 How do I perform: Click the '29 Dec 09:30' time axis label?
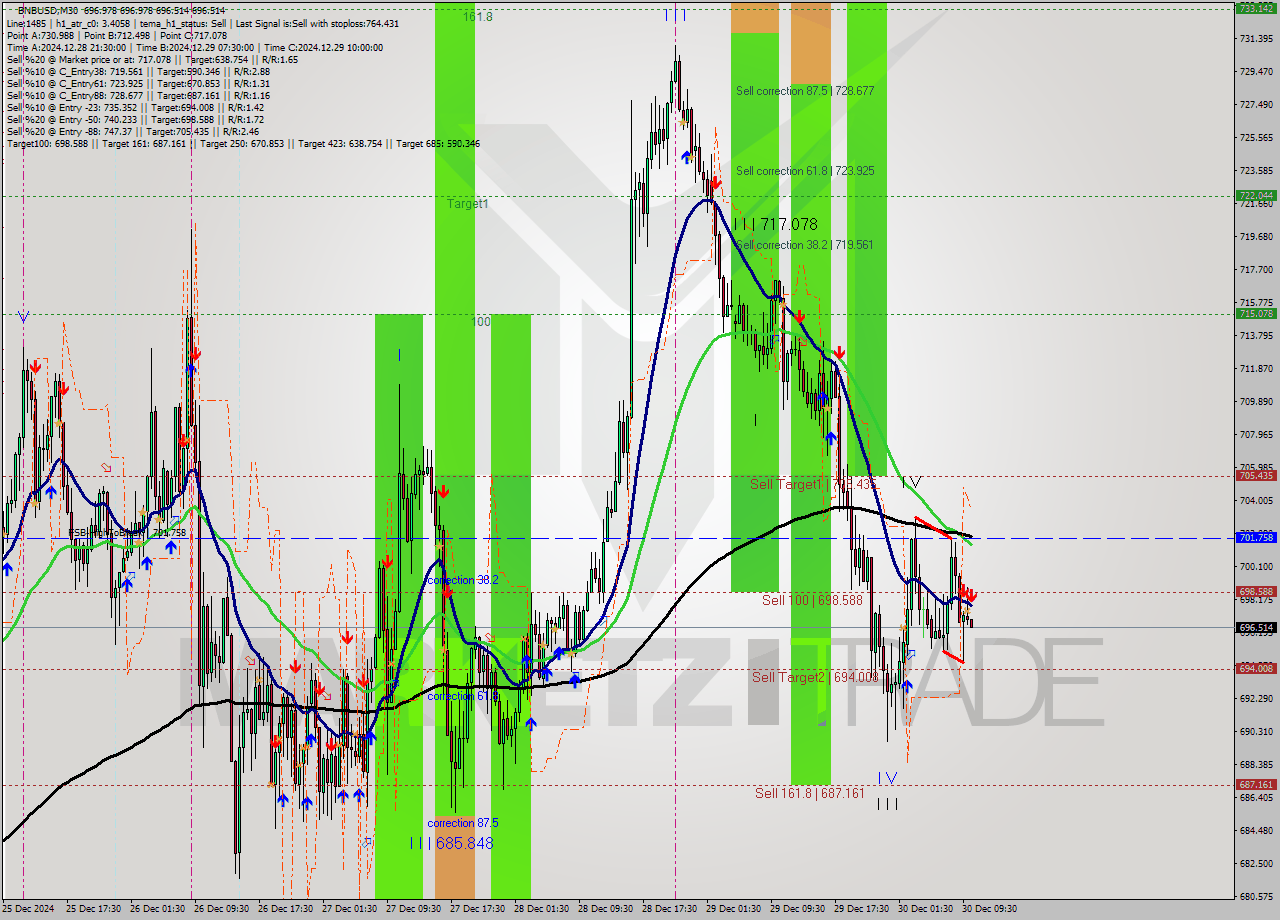797,909
